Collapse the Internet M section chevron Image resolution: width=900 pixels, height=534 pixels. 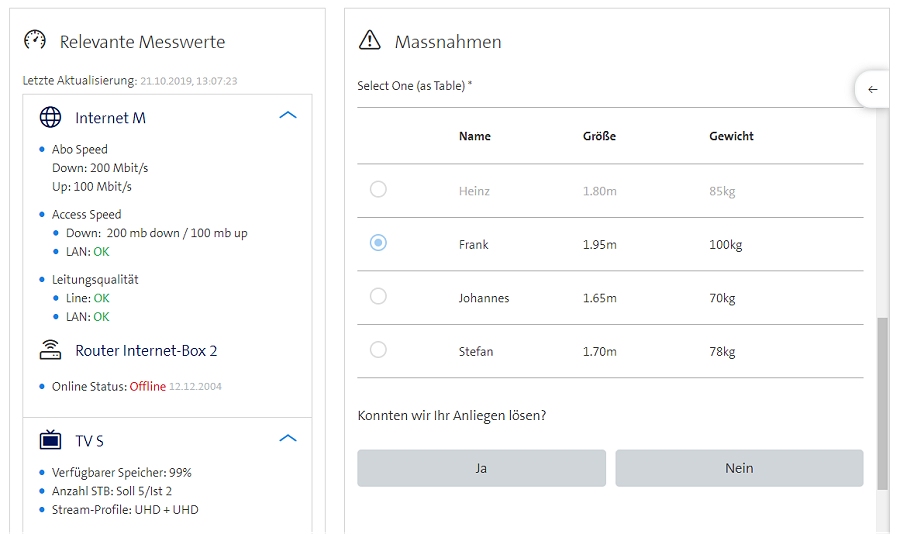click(288, 116)
